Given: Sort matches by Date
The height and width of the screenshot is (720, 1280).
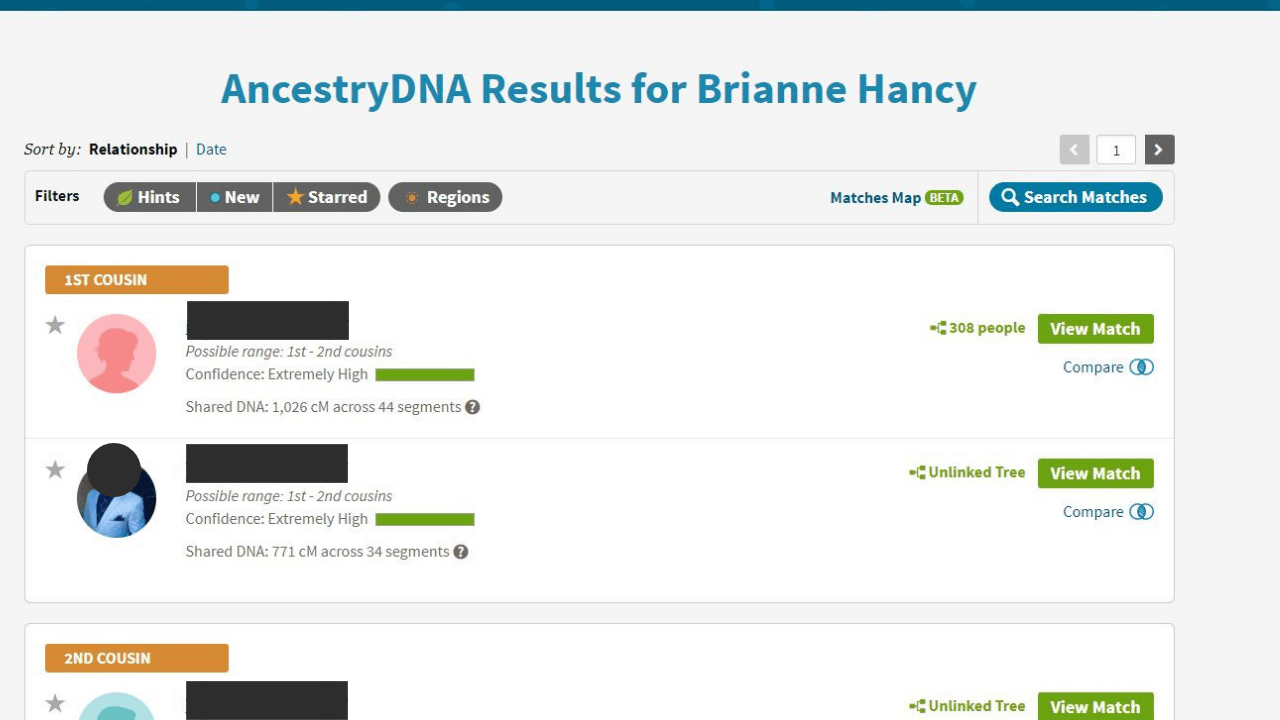Looking at the screenshot, I should pos(211,149).
